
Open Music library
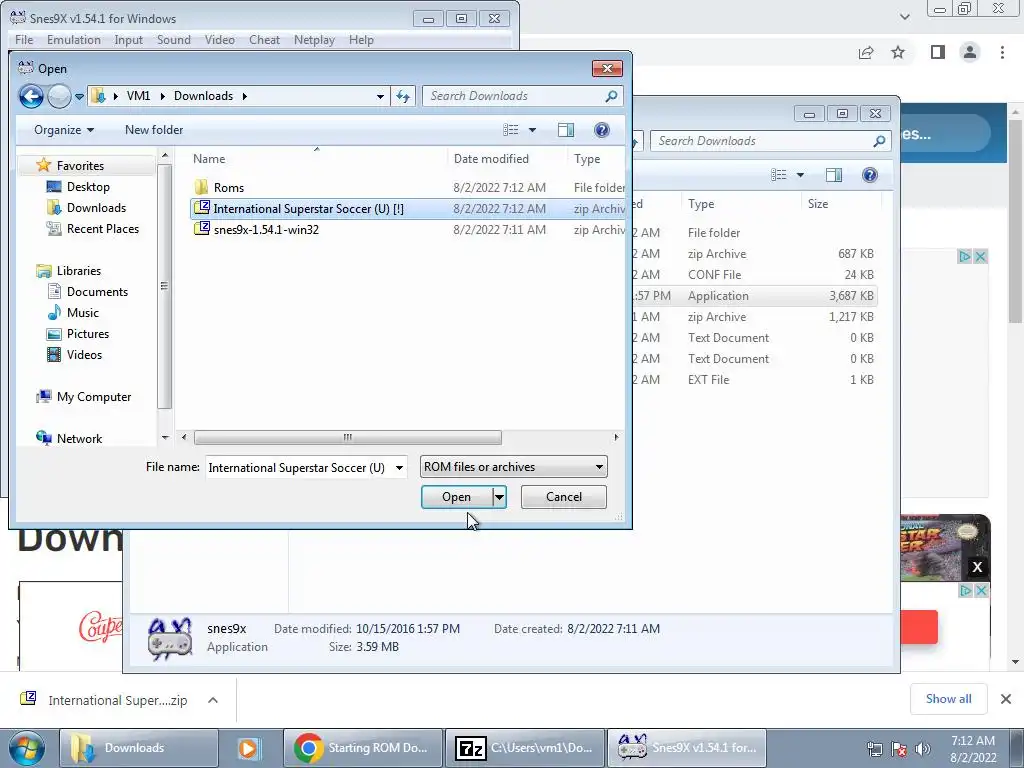(x=82, y=313)
